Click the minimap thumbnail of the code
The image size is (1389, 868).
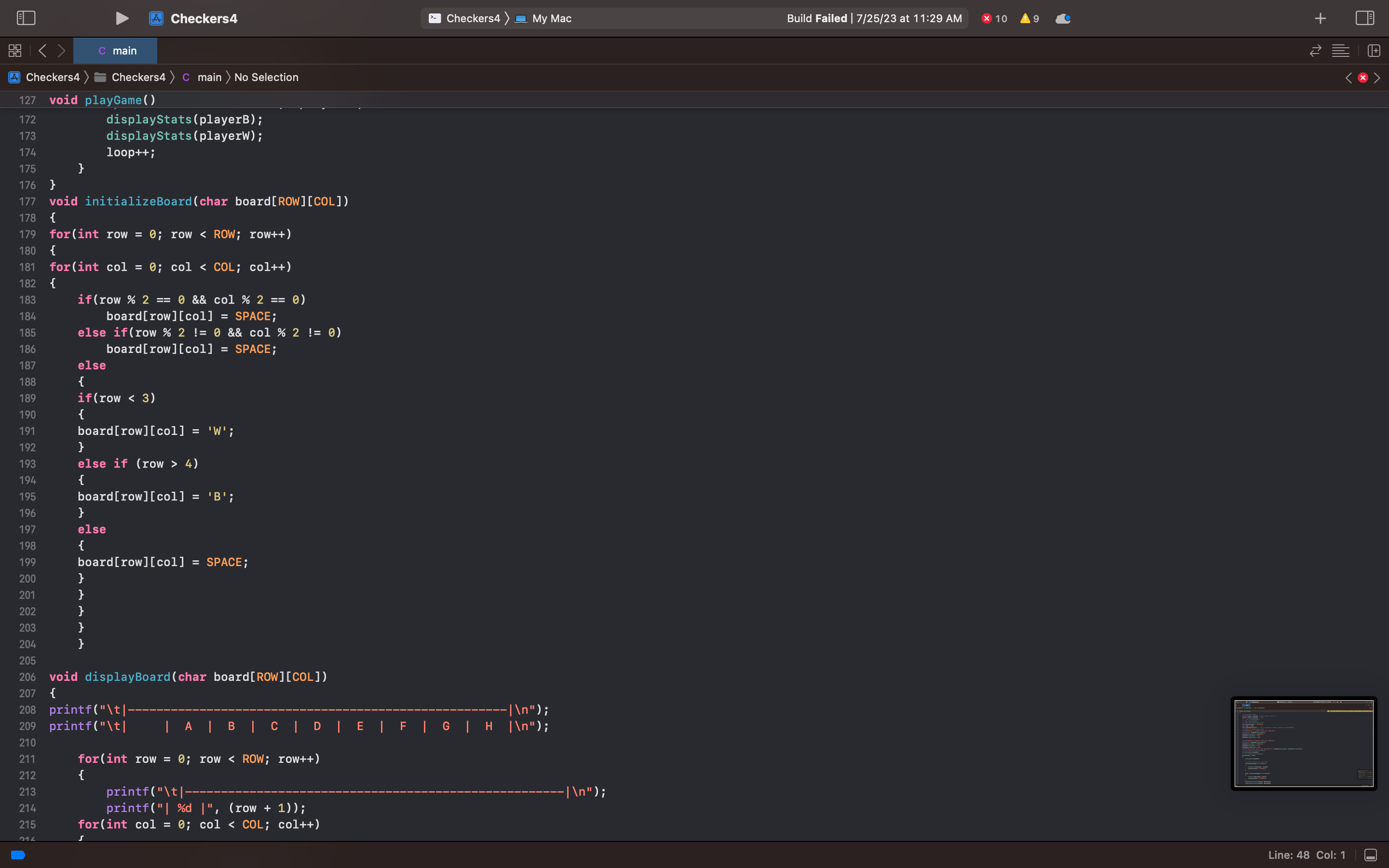point(1304,743)
